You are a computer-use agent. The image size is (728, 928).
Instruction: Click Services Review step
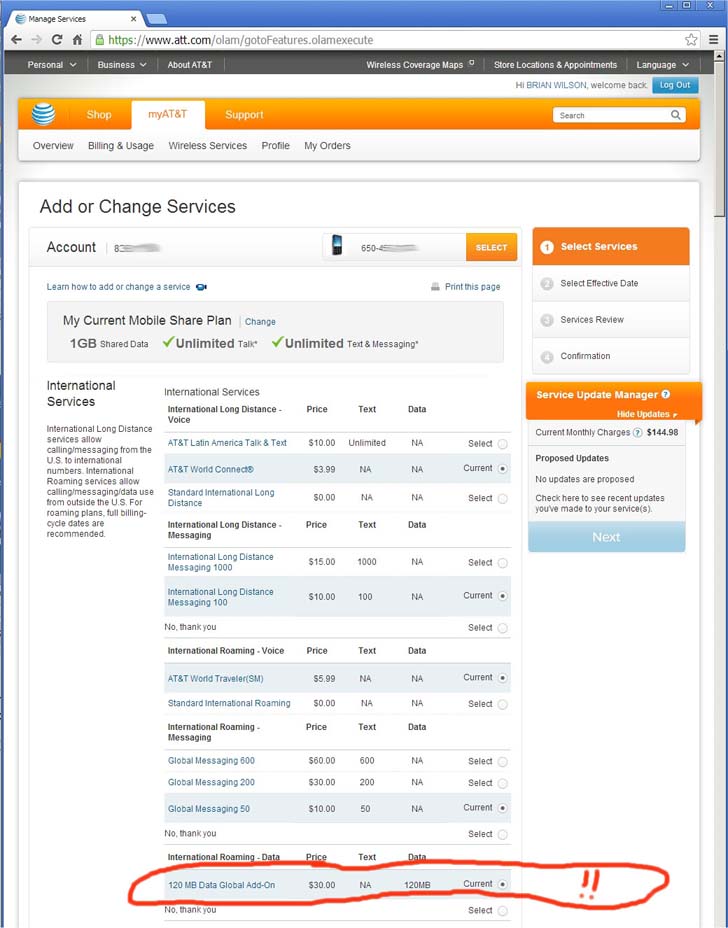[x=611, y=320]
